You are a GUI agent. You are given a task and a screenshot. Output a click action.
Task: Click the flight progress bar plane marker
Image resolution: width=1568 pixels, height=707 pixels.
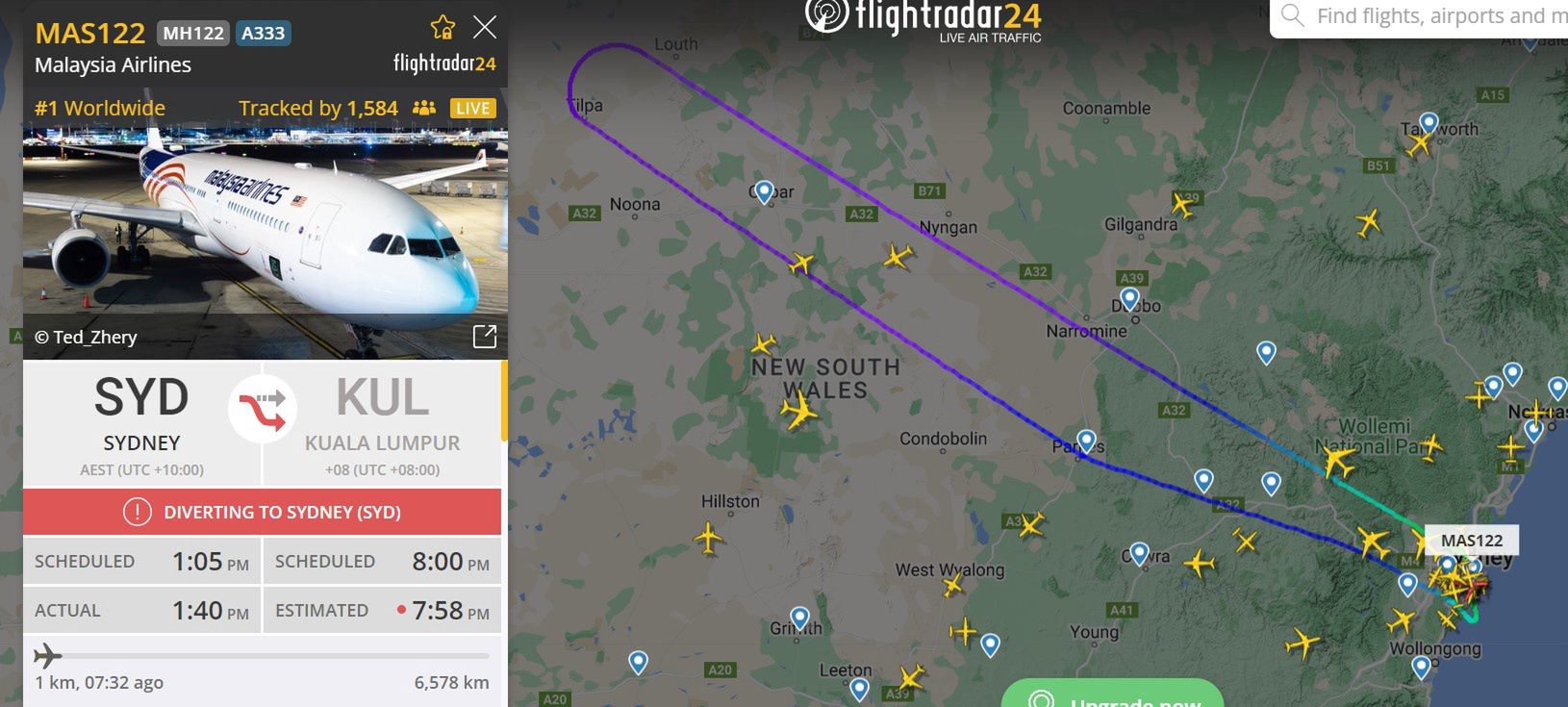tap(47, 656)
